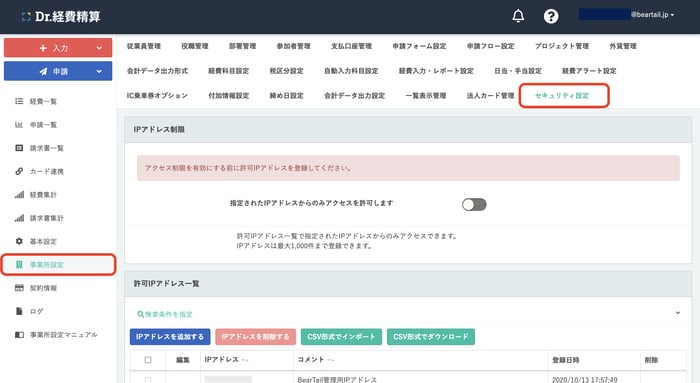The width and height of the screenshot is (700, 383).
Task: Open the @beartail.jp account dropdown
Action: (627, 15)
